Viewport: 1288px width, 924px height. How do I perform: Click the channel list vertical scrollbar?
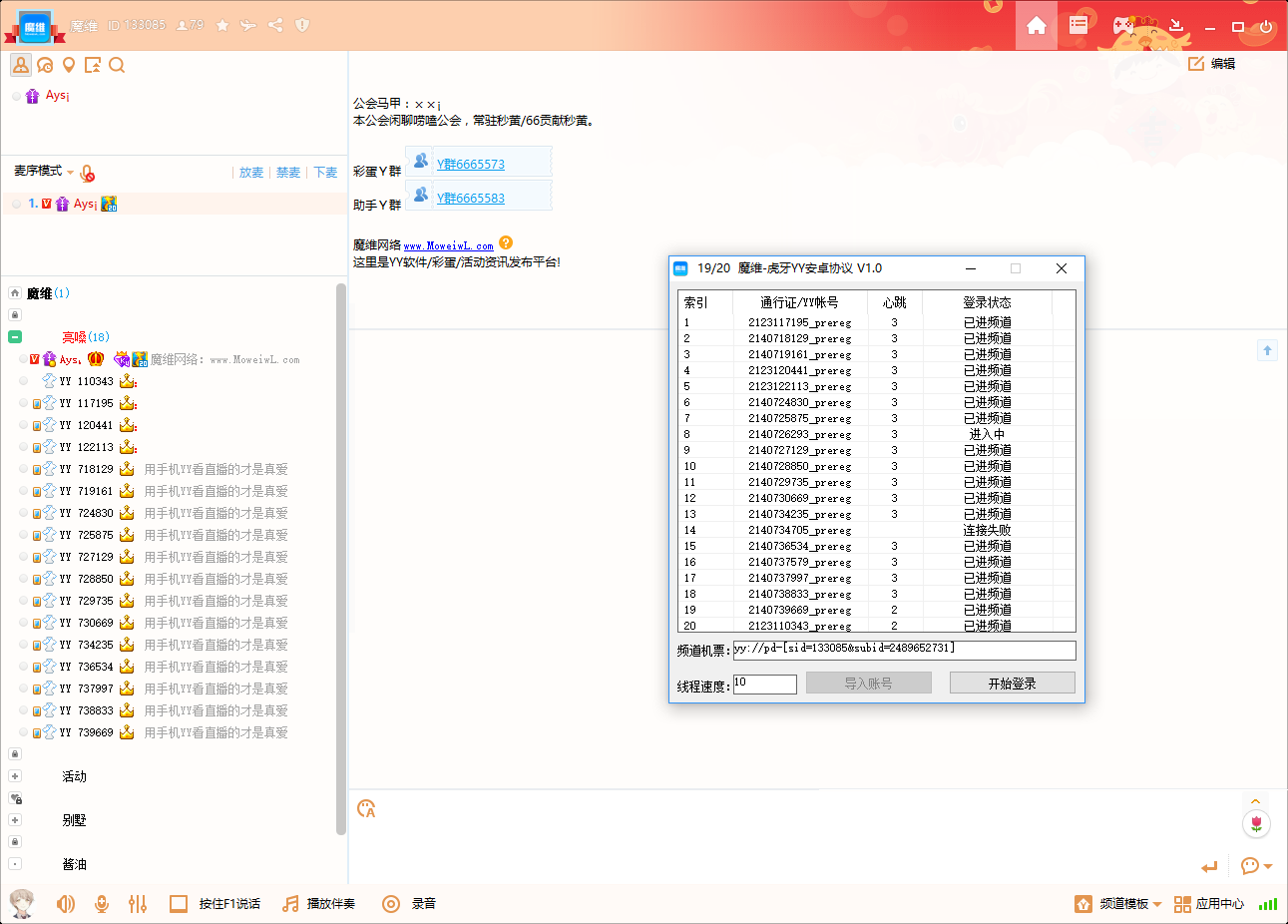[341, 559]
